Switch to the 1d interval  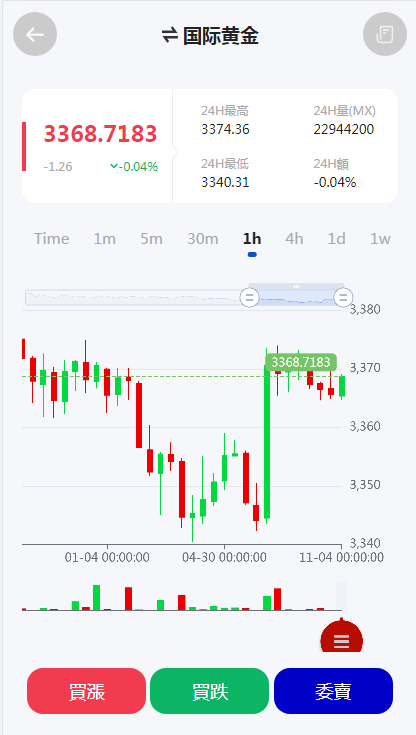point(336,239)
